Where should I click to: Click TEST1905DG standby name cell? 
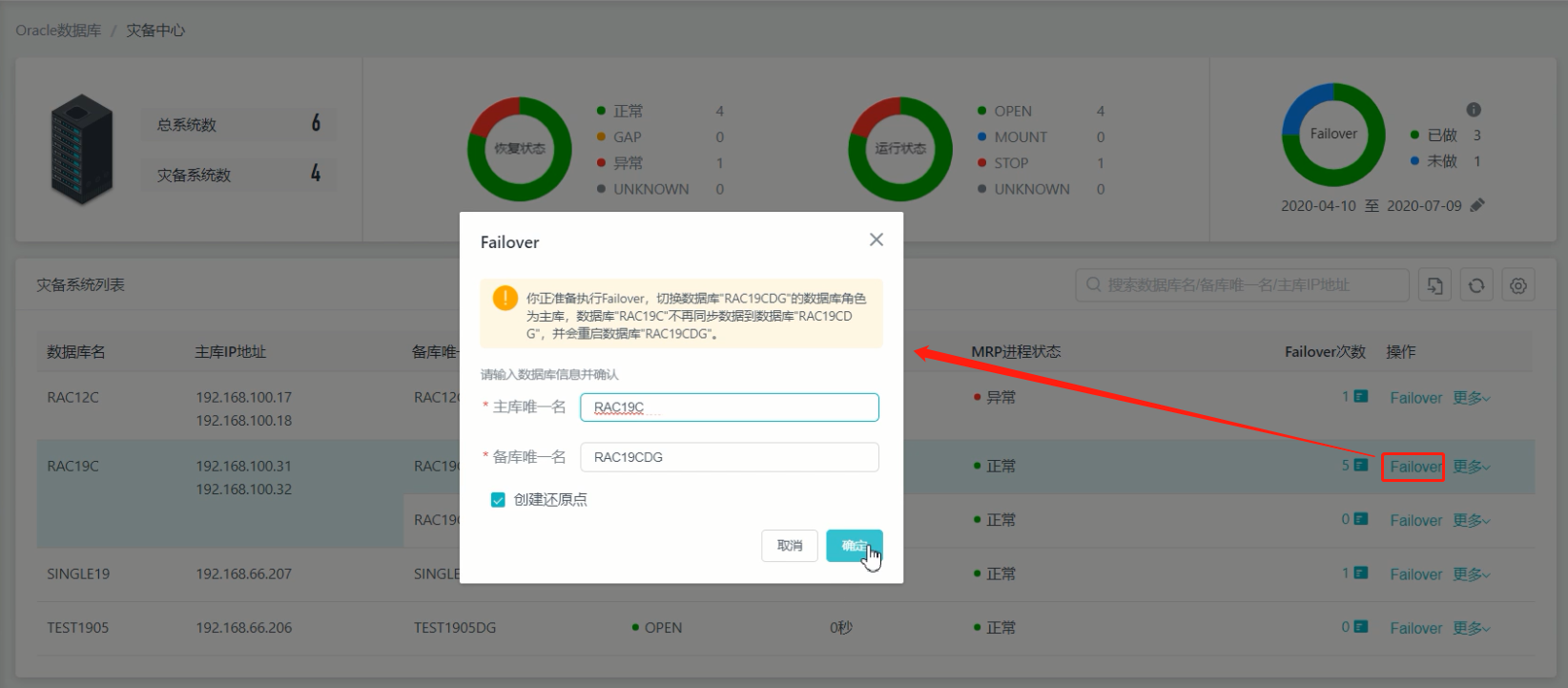pyautogui.click(x=455, y=628)
